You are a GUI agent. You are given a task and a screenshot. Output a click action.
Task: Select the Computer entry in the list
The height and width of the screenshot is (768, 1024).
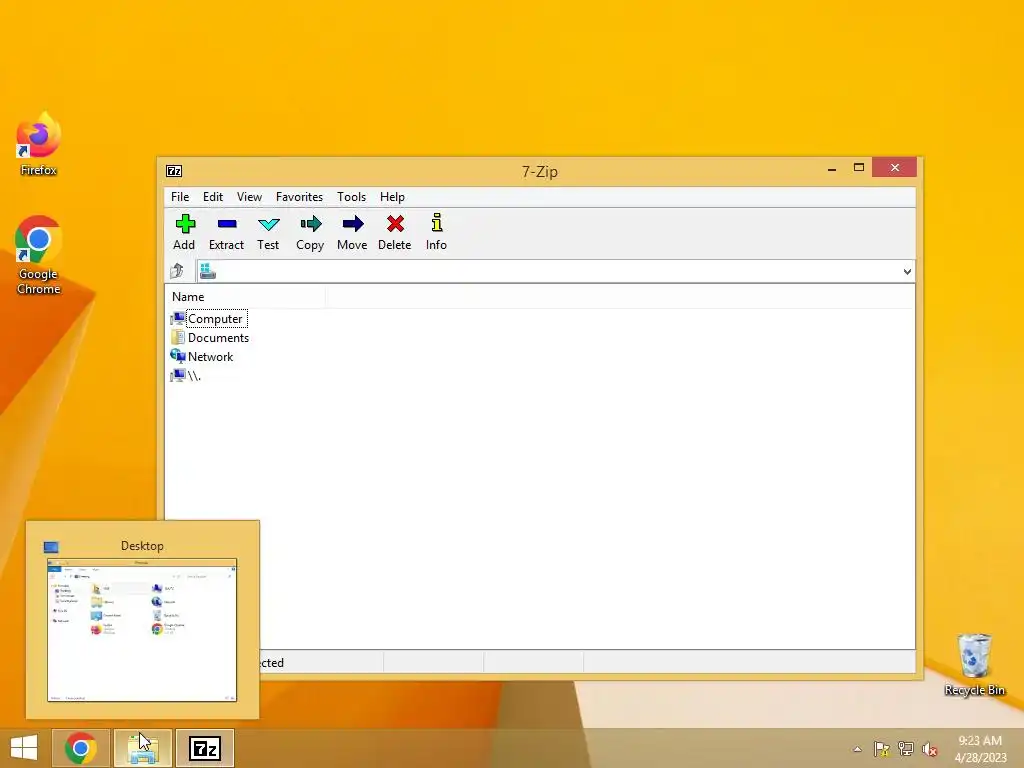[216, 319]
